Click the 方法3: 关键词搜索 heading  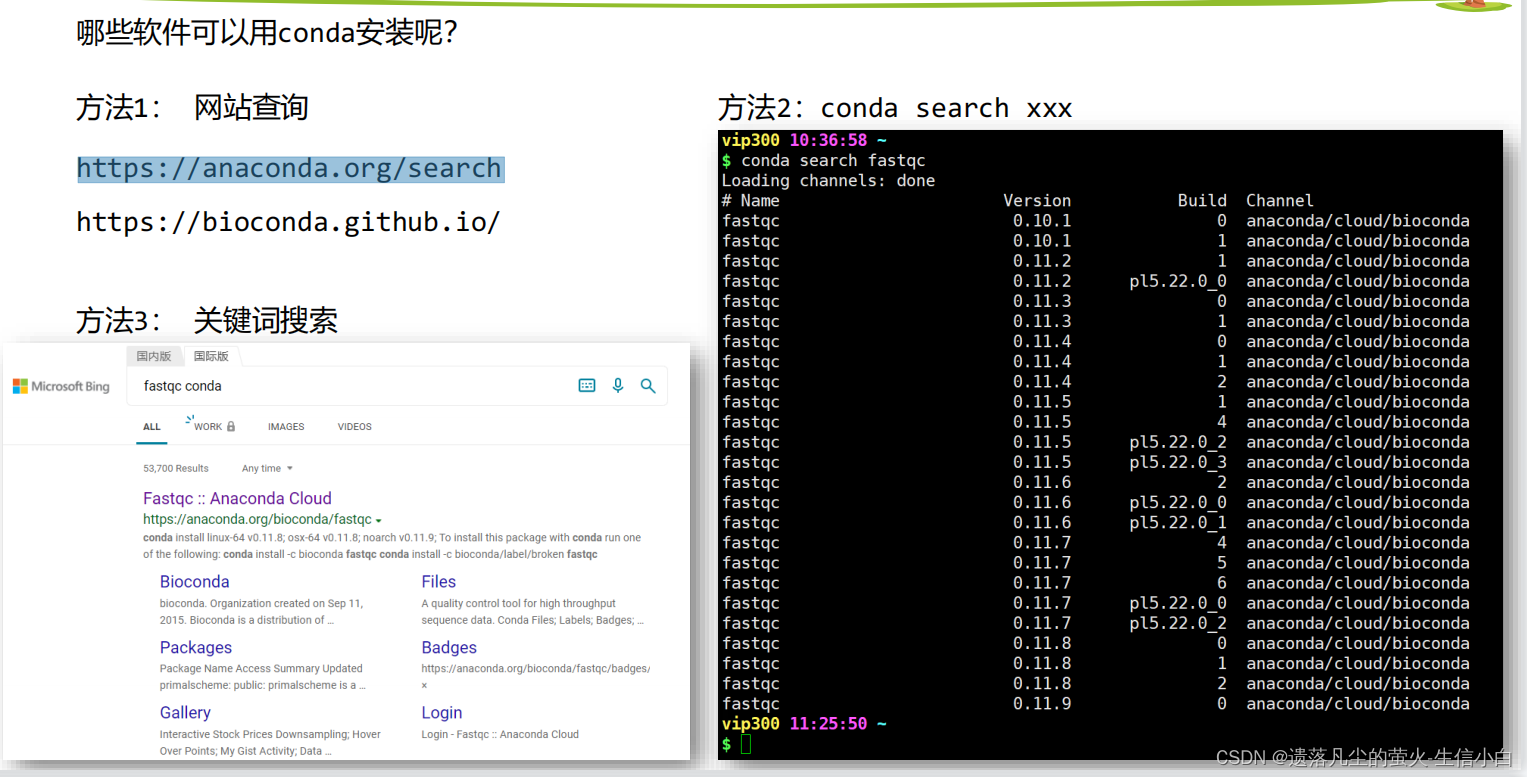(207, 320)
